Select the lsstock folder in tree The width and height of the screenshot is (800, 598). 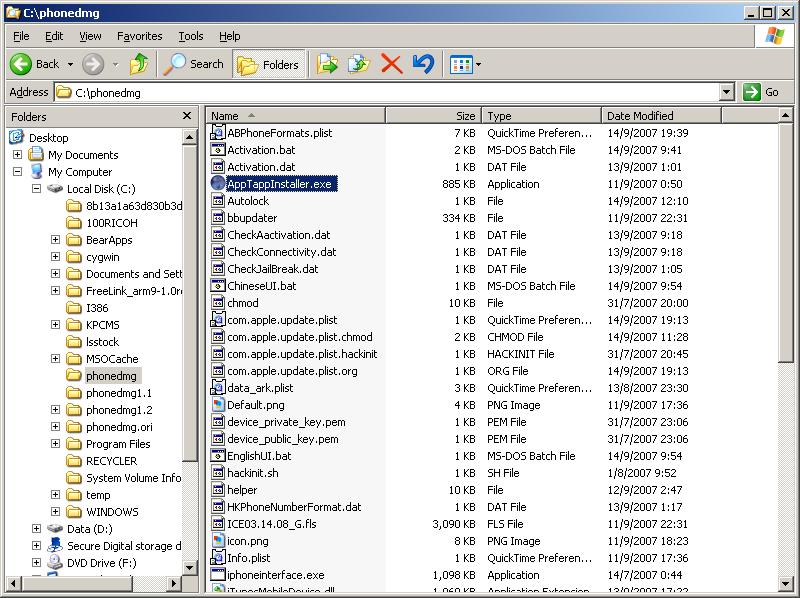103,342
